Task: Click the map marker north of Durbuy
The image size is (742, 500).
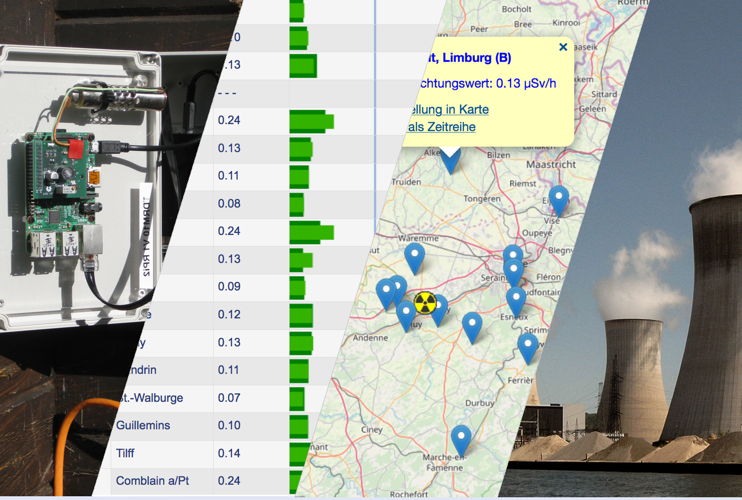Action: tap(471, 325)
